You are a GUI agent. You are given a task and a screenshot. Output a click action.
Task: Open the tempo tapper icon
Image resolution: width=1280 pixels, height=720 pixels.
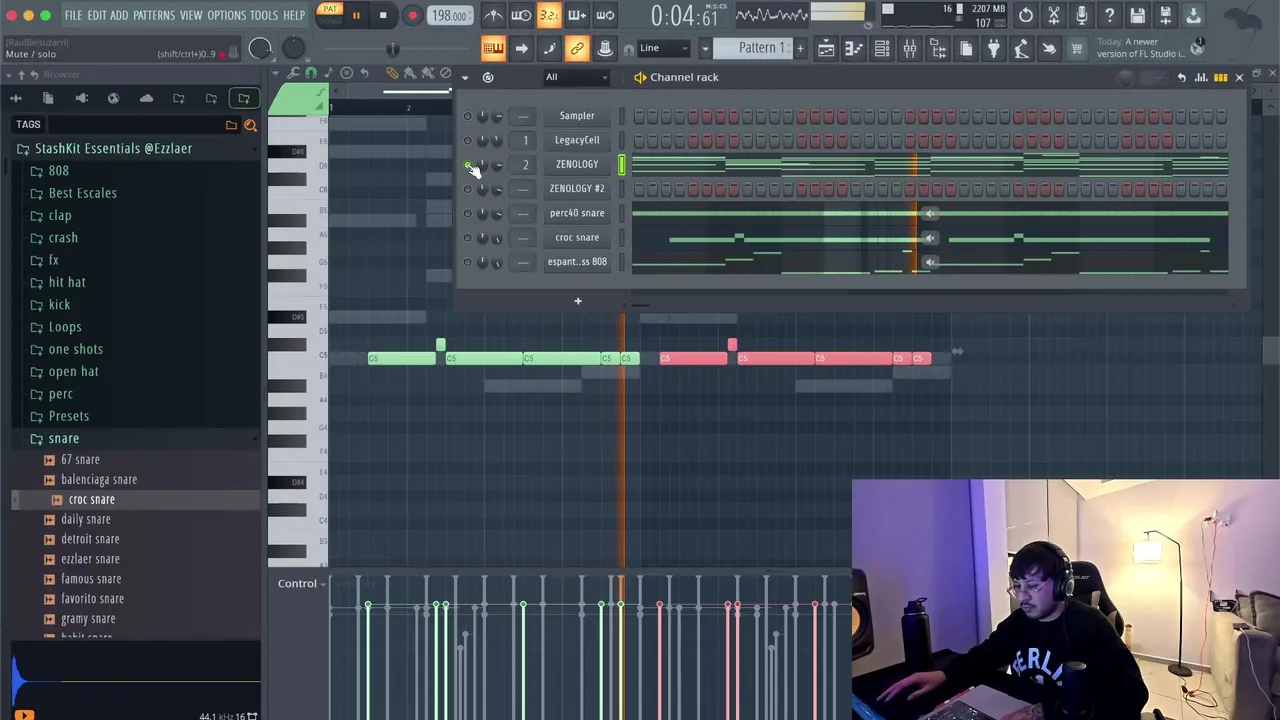(1021, 48)
